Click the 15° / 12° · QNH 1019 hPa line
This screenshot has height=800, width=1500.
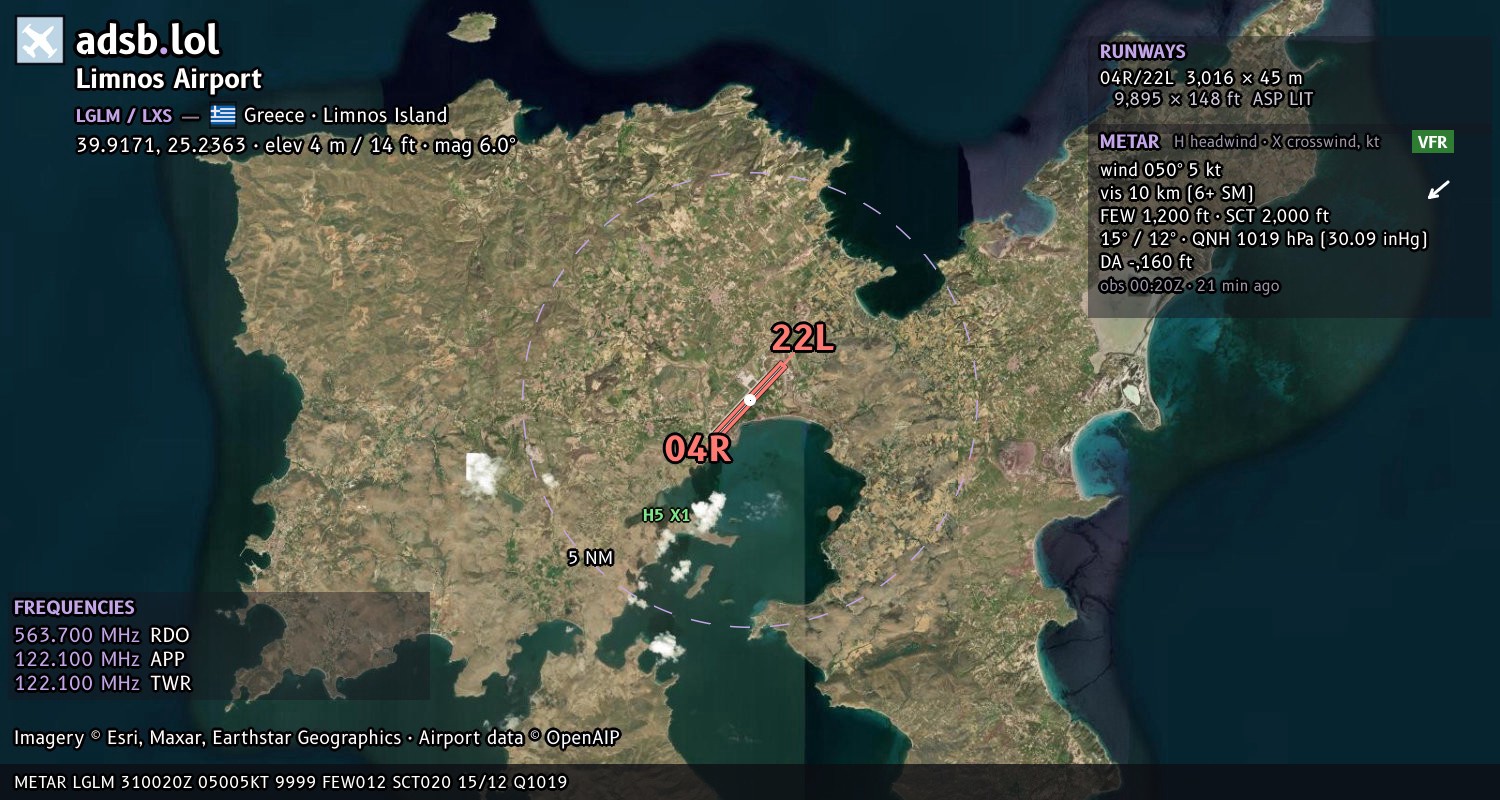click(1263, 239)
